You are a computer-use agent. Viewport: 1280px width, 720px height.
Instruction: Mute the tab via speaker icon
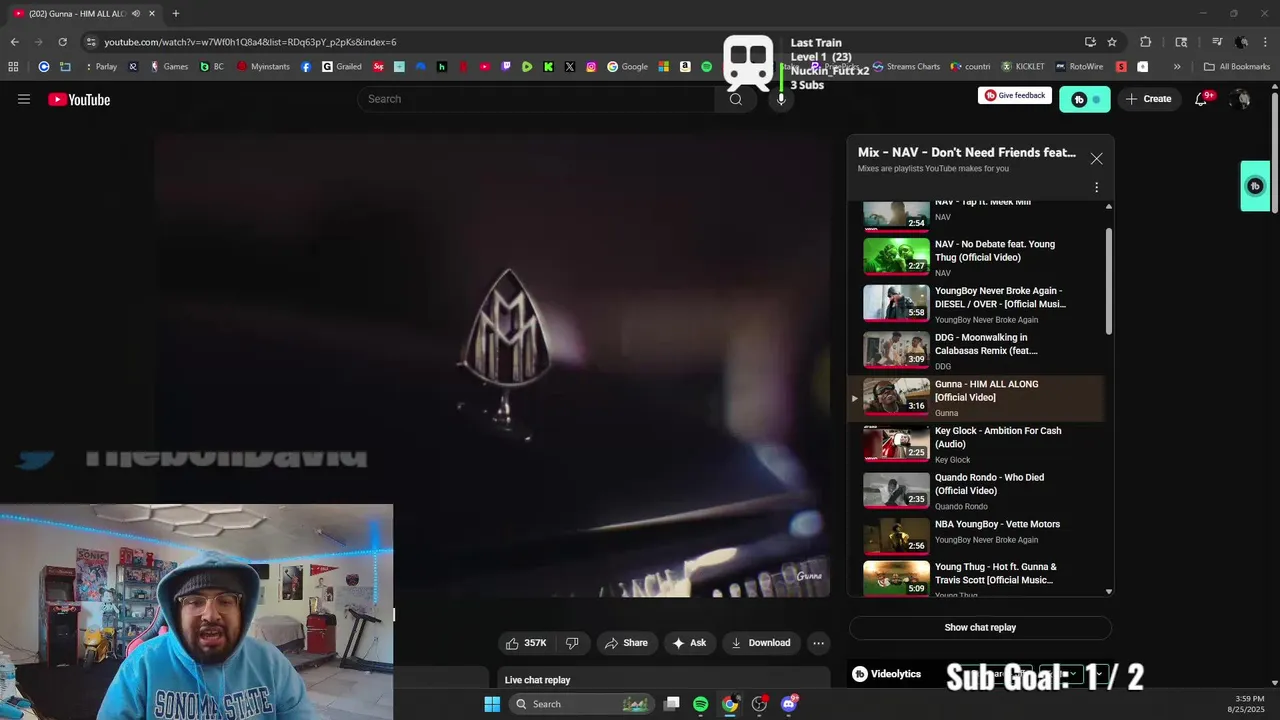(136, 13)
